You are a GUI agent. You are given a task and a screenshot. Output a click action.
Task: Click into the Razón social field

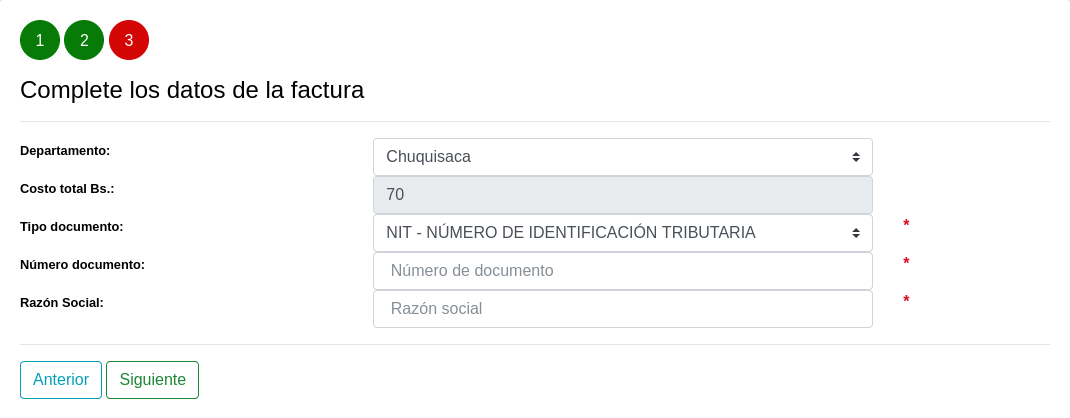622,309
